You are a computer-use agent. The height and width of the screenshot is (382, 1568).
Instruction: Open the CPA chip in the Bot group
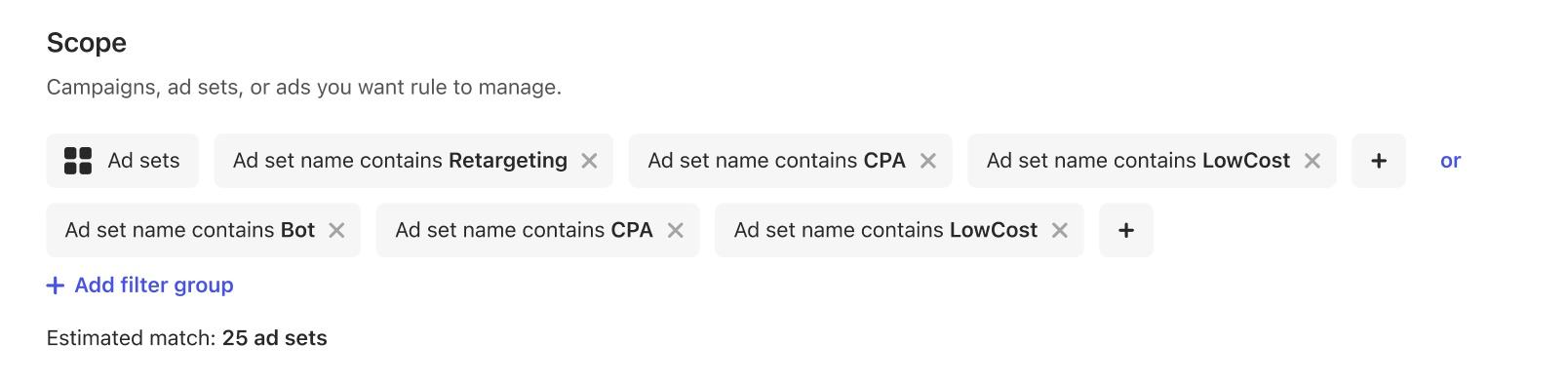[x=524, y=230]
